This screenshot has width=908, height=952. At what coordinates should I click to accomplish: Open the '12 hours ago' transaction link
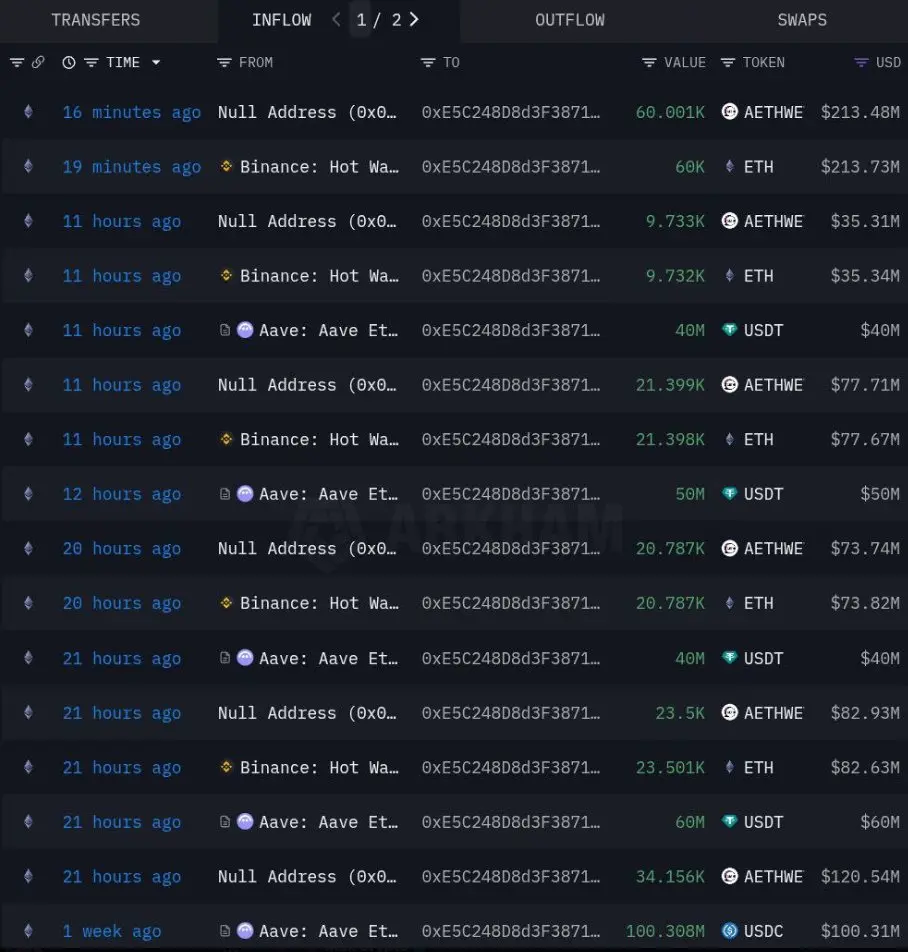pyautogui.click(x=121, y=494)
